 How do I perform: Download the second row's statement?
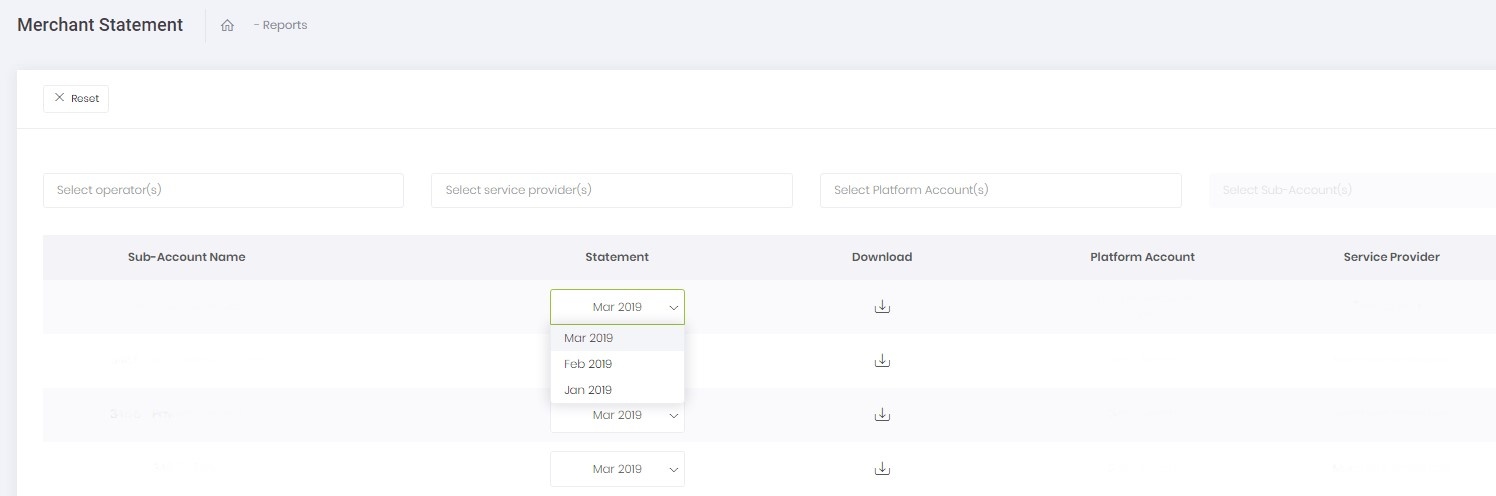point(882,361)
